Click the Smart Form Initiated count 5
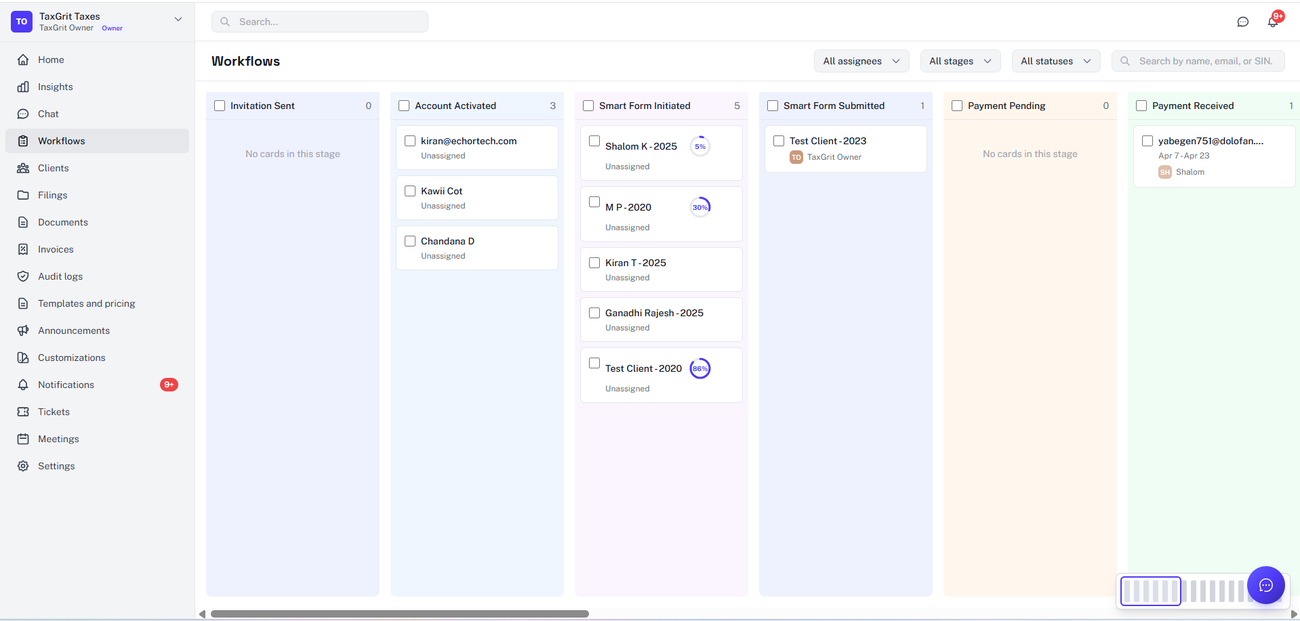 (x=737, y=106)
